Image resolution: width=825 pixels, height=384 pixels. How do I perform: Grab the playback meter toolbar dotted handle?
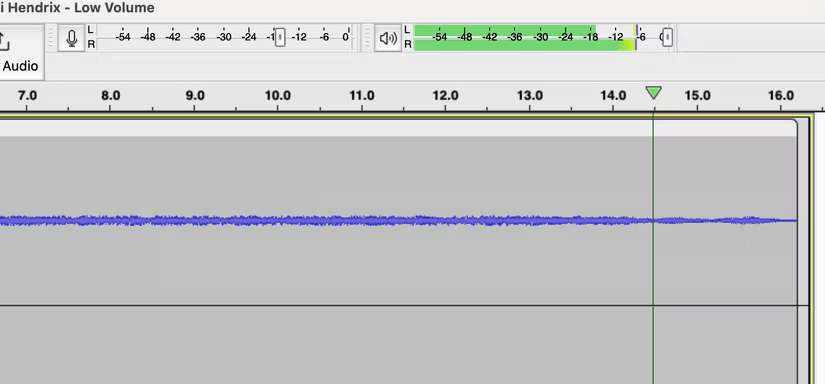click(x=367, y=38)
